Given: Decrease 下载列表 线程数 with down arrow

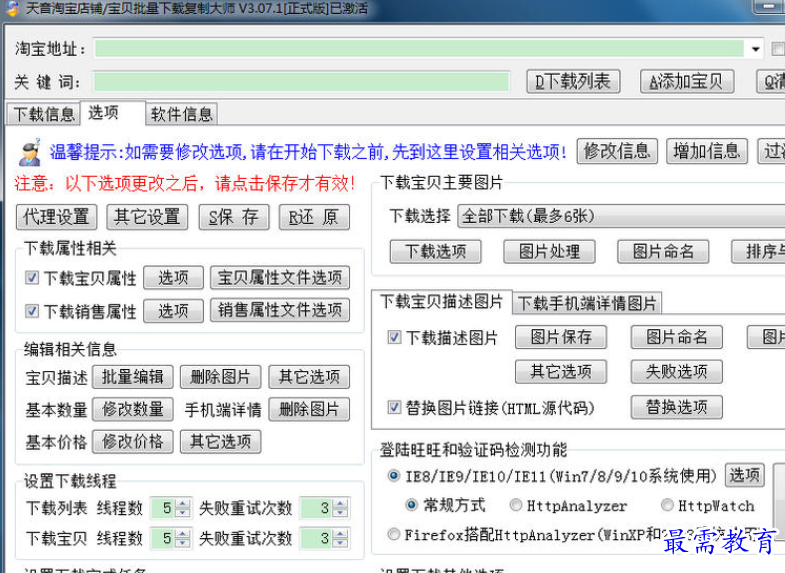Looking at the screenshot, I should coord(183,513).
